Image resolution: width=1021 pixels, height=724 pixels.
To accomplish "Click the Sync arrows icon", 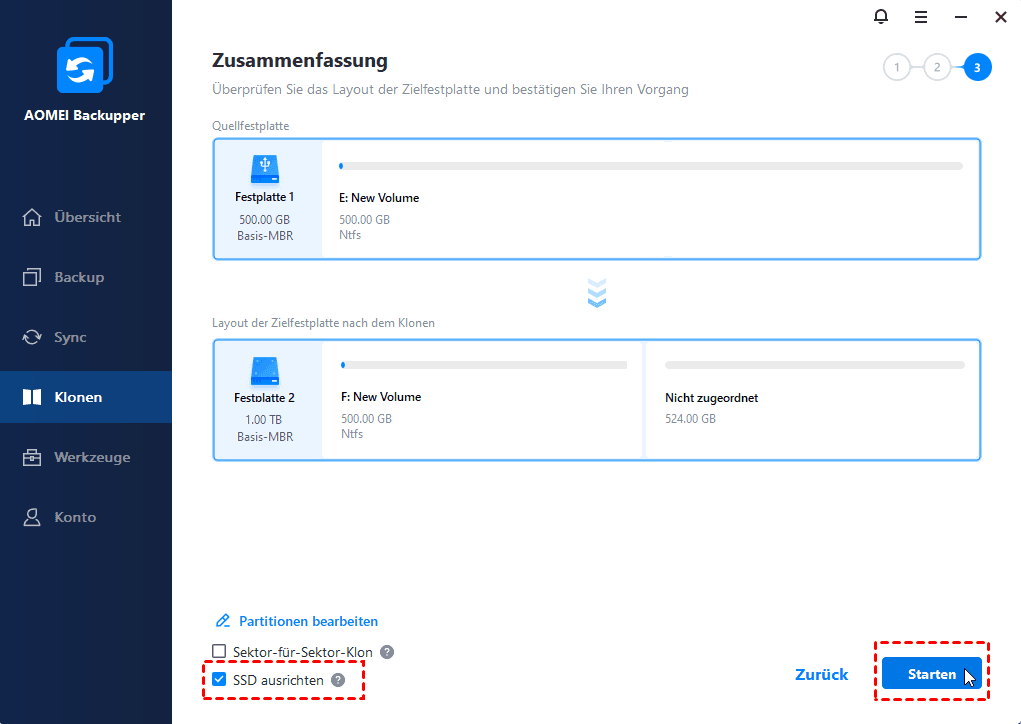I will (32, 337).
